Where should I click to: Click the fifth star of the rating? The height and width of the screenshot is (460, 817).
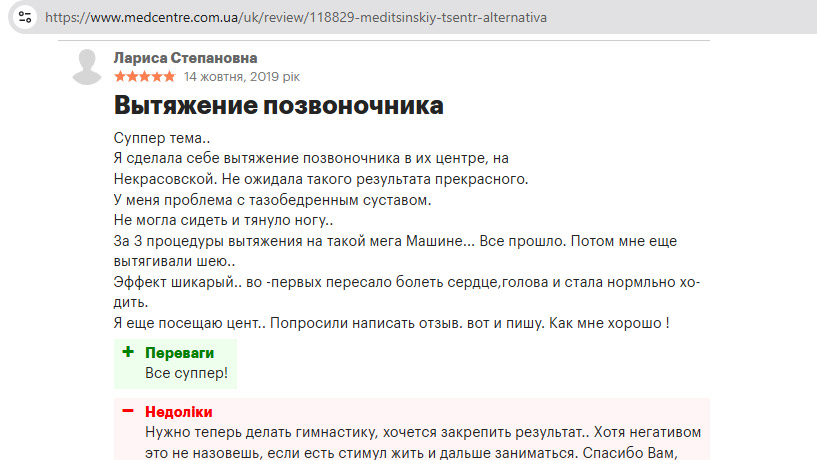170,76
